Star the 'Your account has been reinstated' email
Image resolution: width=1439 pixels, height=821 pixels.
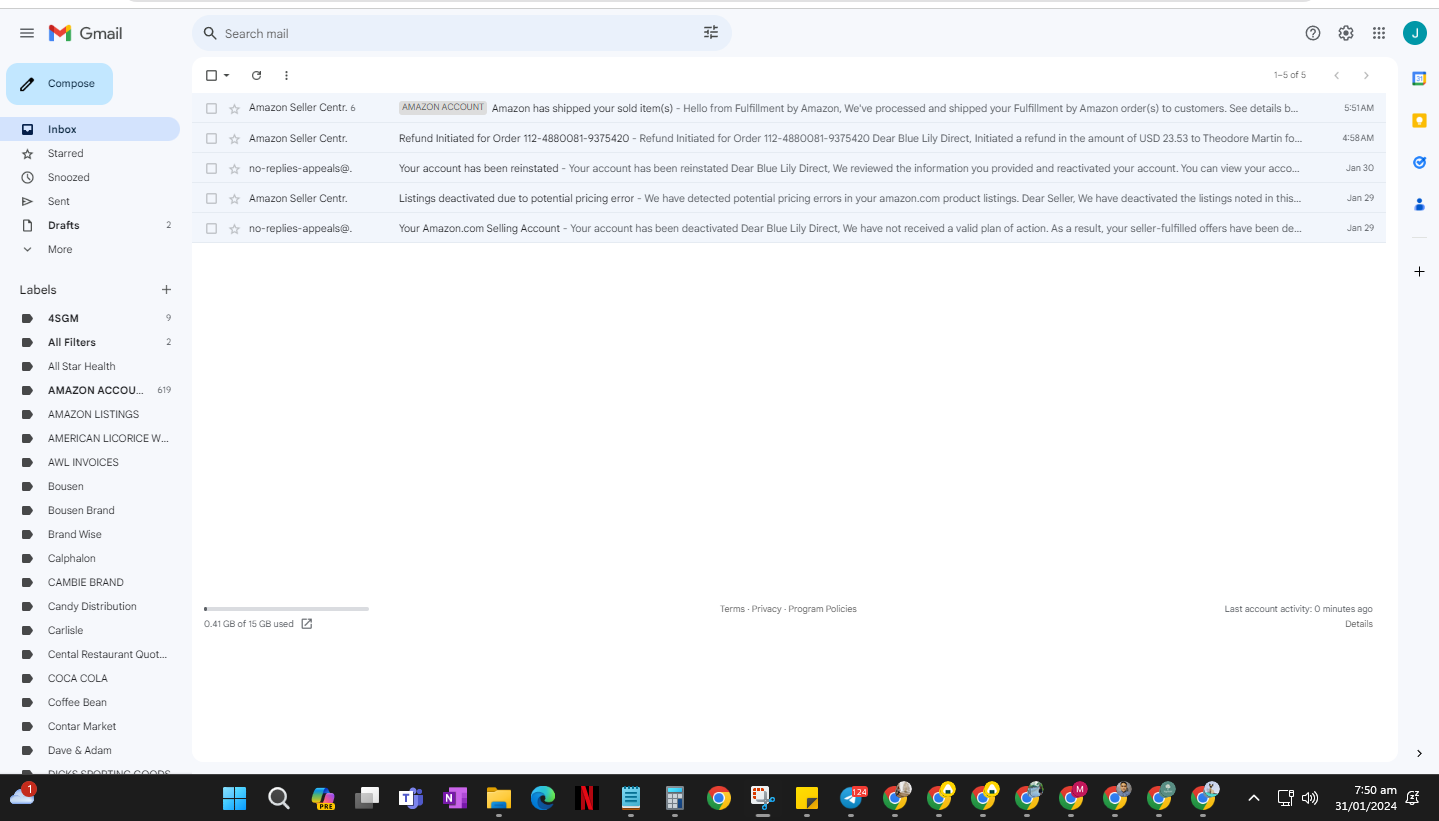234,168
